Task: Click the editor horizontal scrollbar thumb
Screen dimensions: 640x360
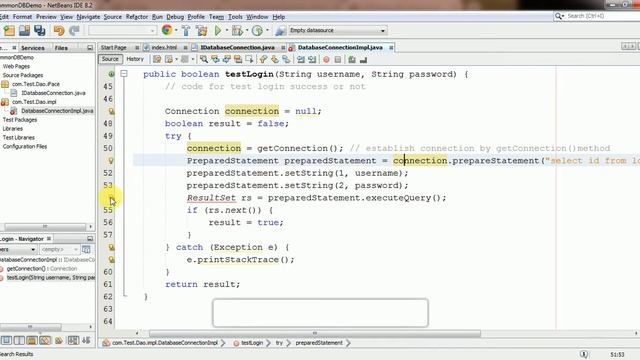Action: [315, 333]
